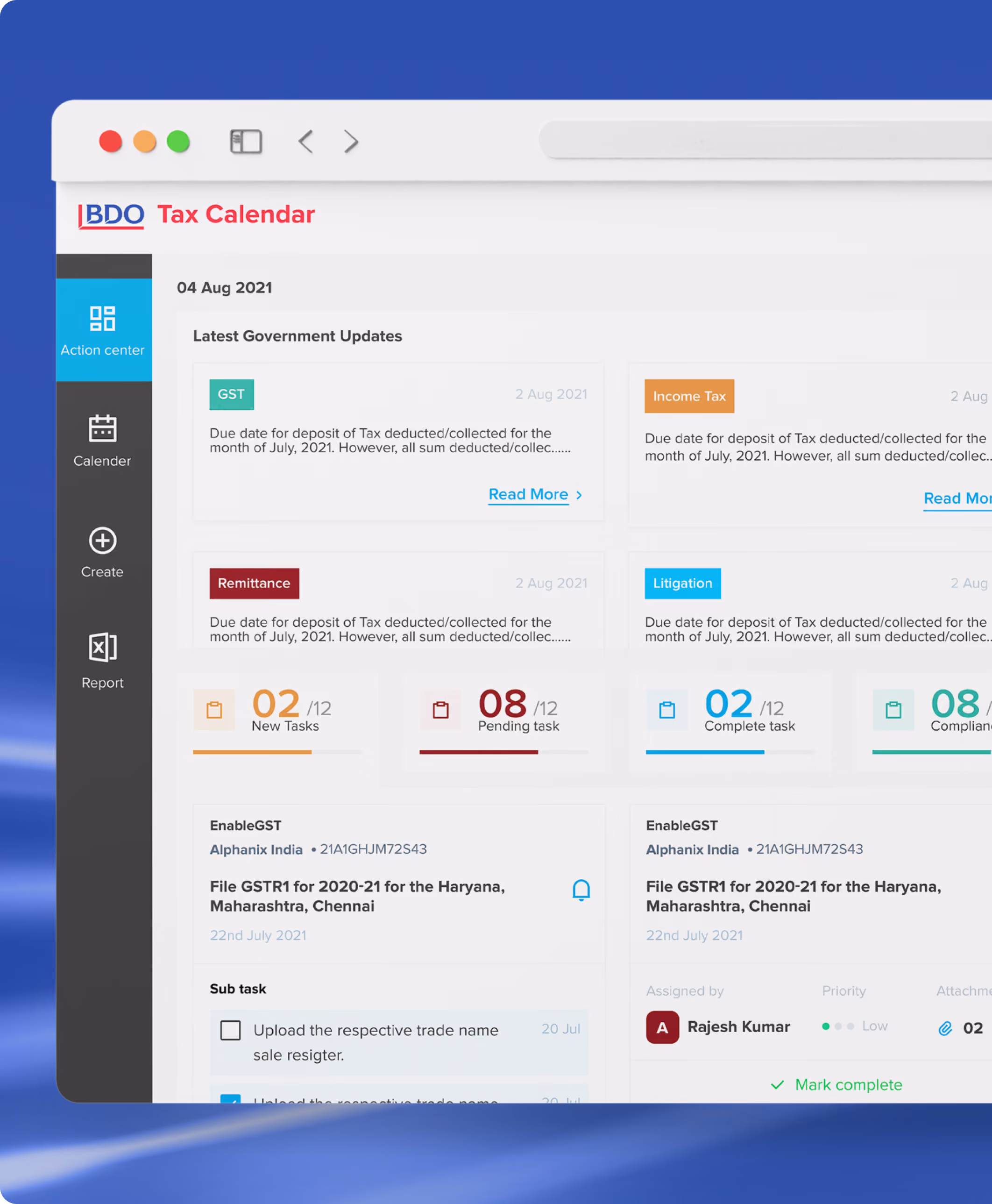Click the attachment paperclip icon
The image size is (992, 1204).
pos(945,1028)
